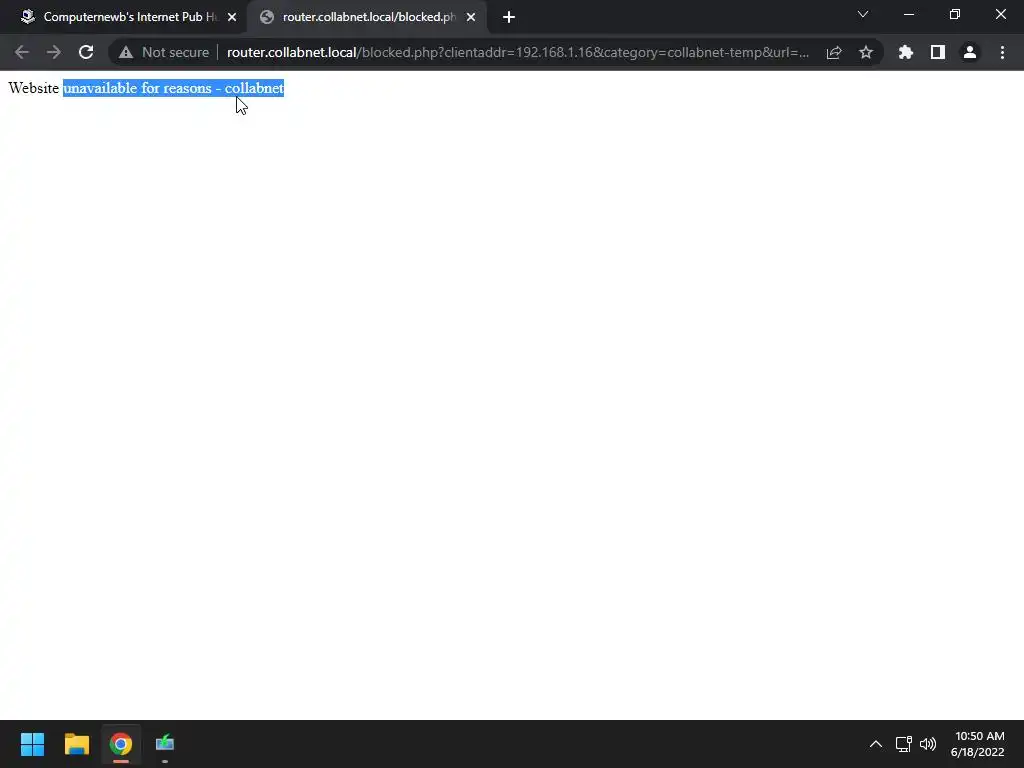
Task: Open the clock showing 10:50 AM
Action: coord(978,744)
